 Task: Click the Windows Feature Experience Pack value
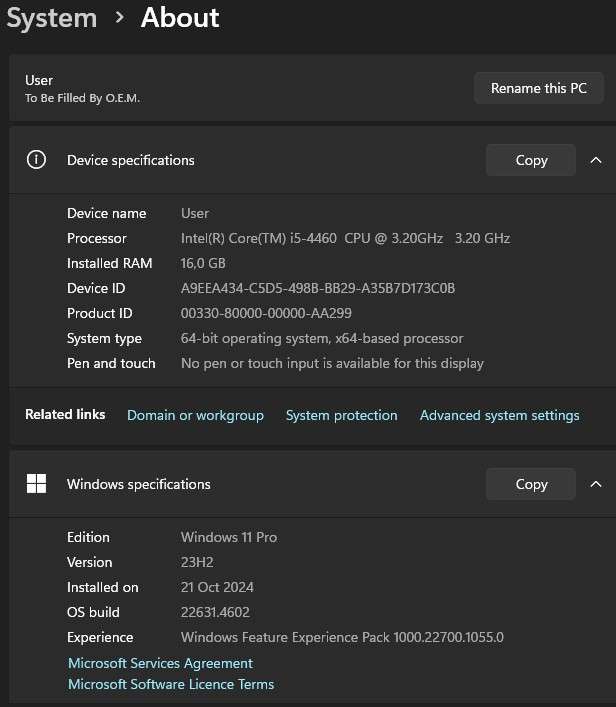tap(342, 637)
